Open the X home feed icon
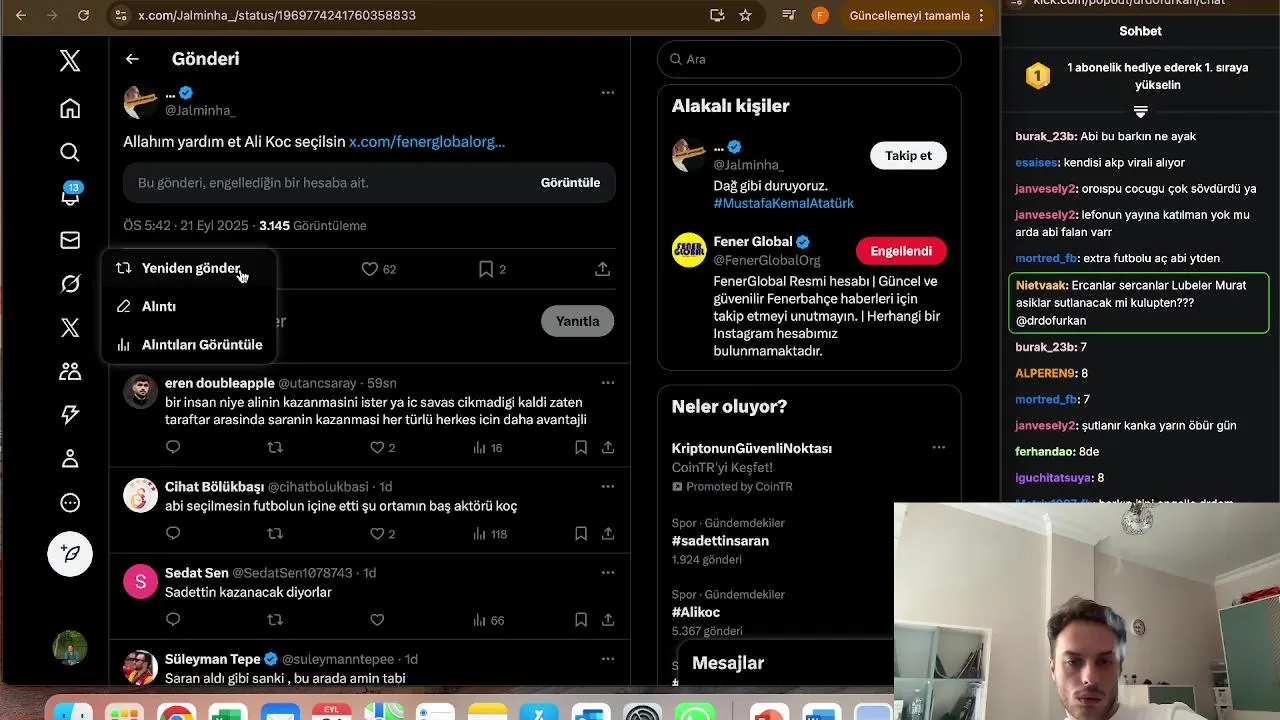The width and height of the screenshot is (1280, 720). (x=70, y=108)
